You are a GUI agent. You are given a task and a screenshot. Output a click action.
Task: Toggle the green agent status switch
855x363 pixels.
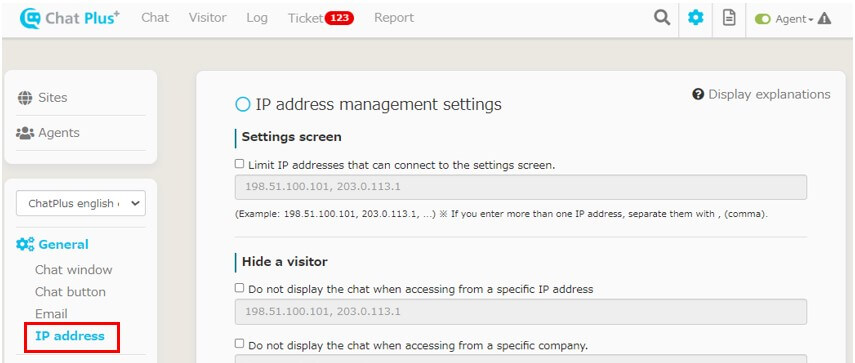(x=762, y=19)
